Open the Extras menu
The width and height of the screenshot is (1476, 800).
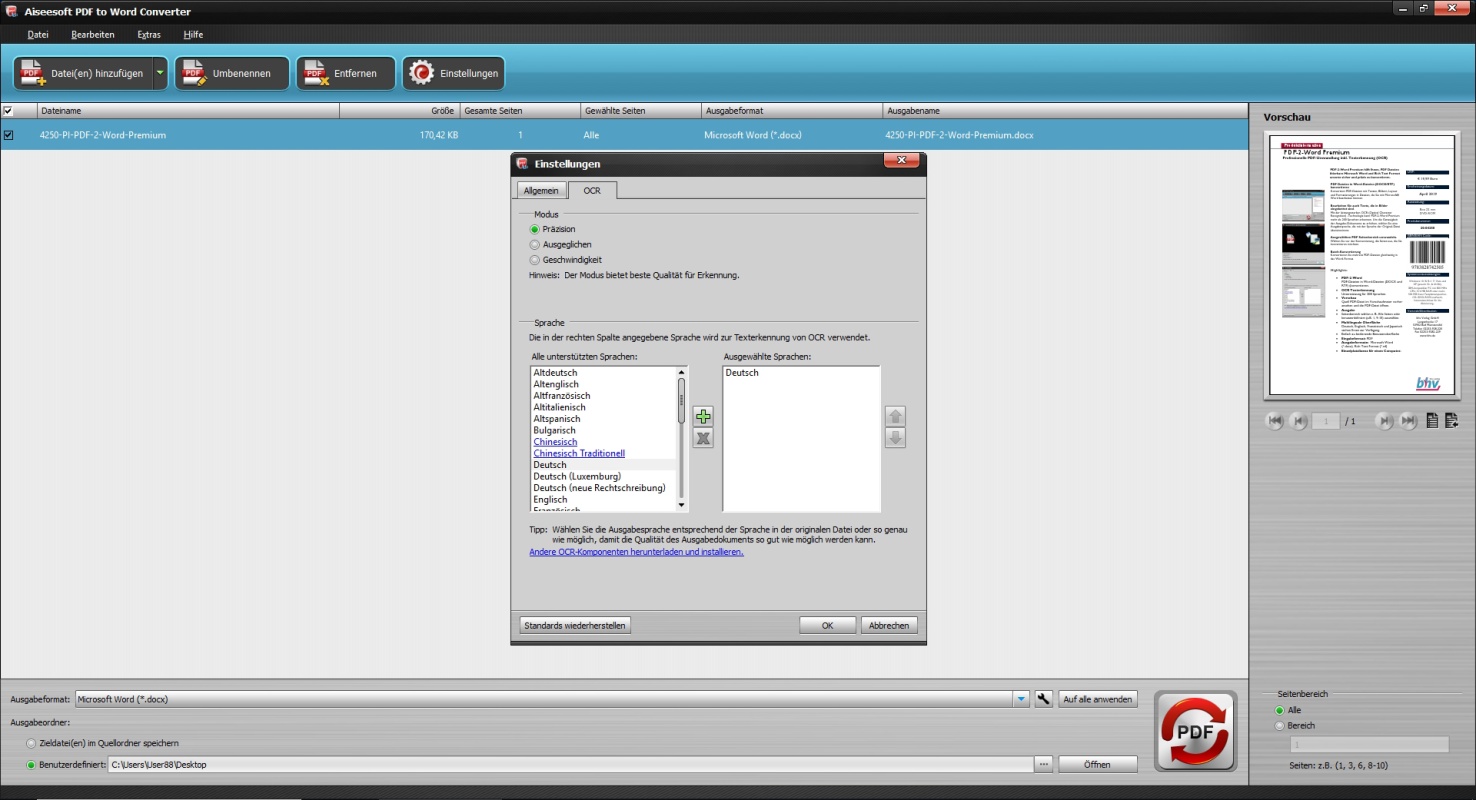pos(149,34)
